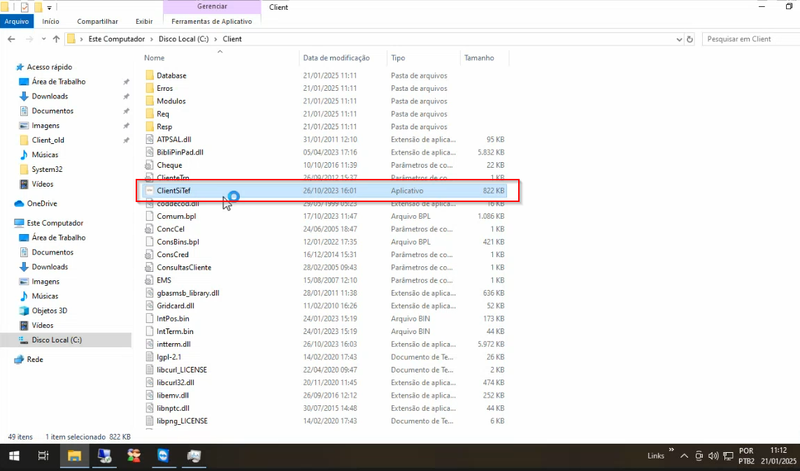Open Objetos 3D in navigation pane
Image resolution: width=800 pixels, height=471 pixels.
tap(49, 310)
